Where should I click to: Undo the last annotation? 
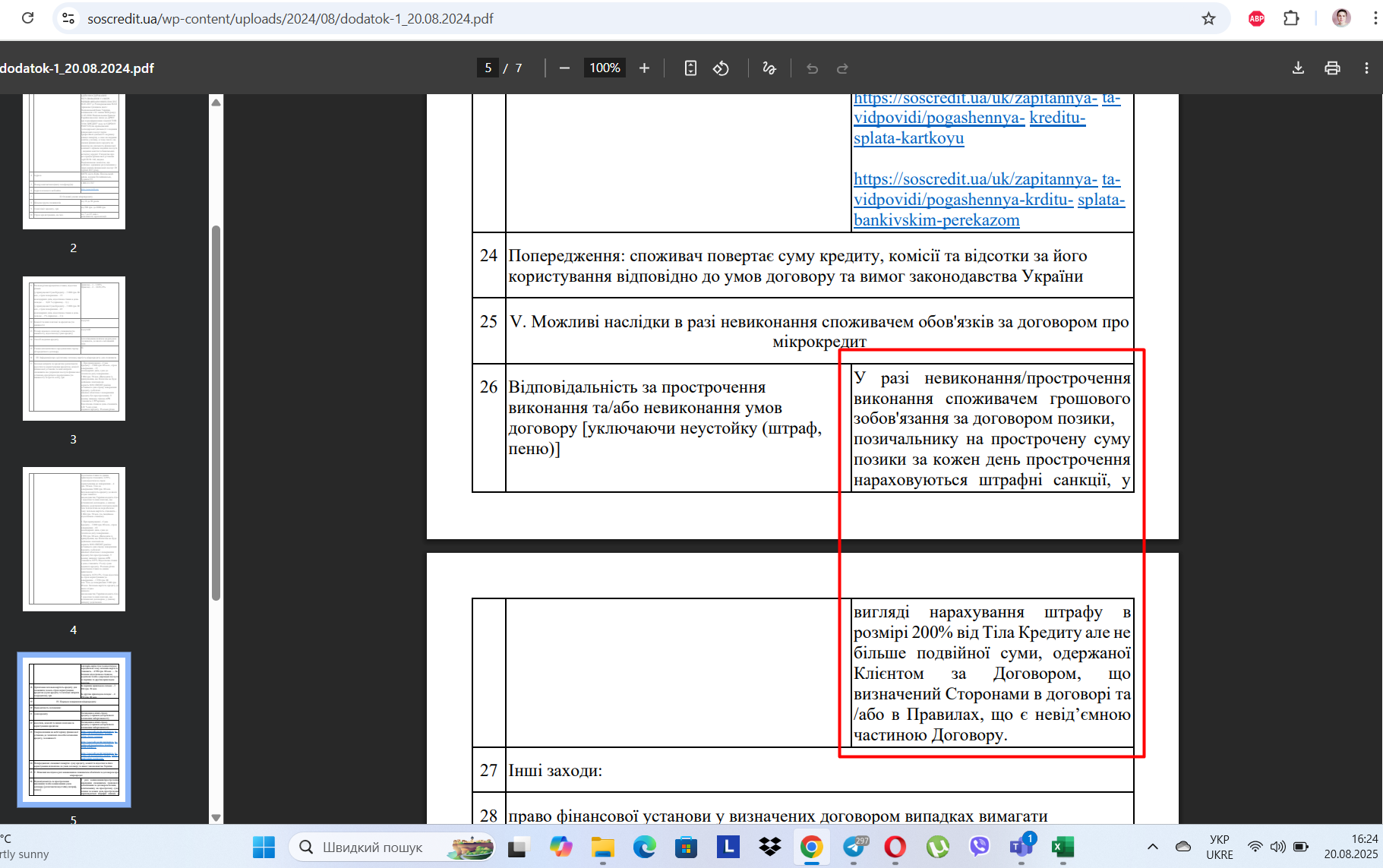click(812, 68)
